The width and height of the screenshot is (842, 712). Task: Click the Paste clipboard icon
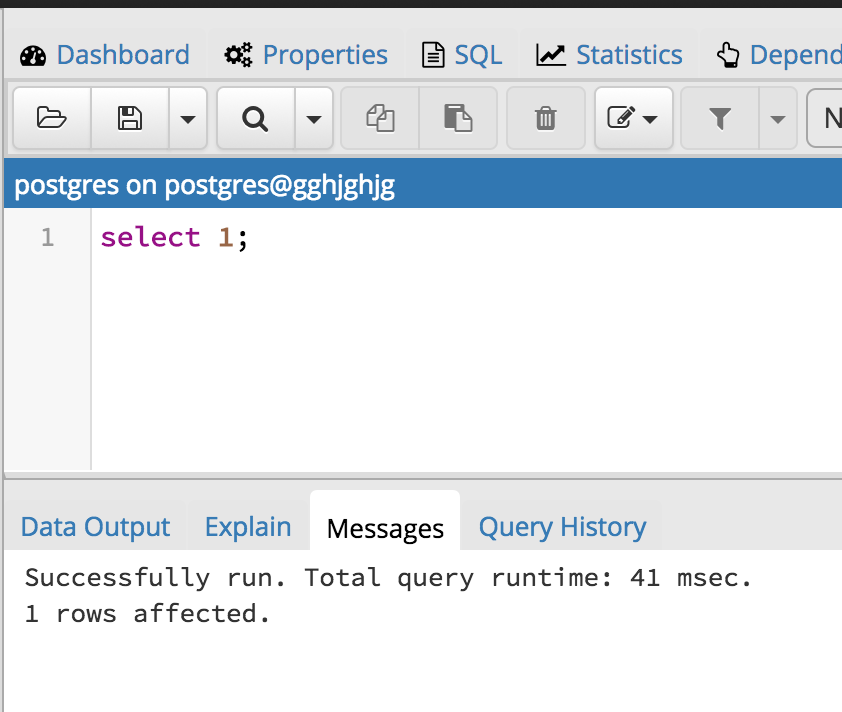pyautogui.click(x=458, y=119)
